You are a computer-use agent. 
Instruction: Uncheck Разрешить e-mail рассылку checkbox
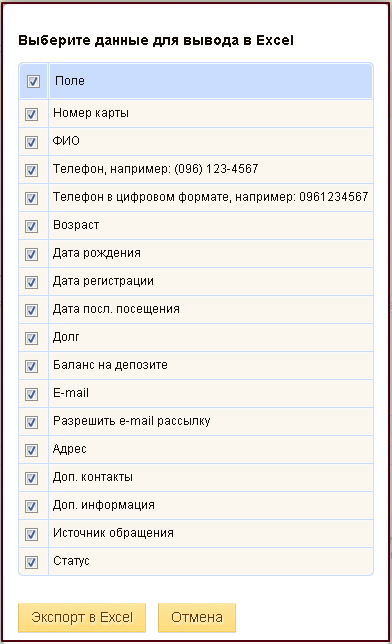coord(32,422)
